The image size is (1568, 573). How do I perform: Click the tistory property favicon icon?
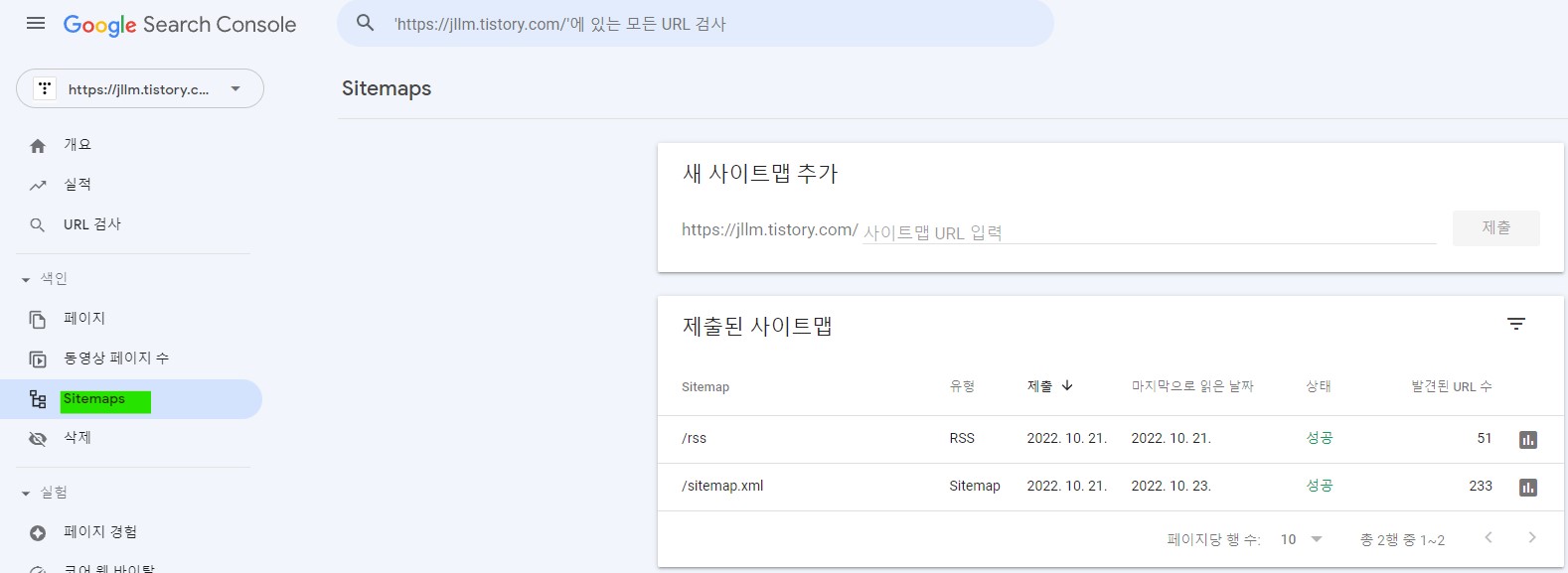(x=45, y=88)
